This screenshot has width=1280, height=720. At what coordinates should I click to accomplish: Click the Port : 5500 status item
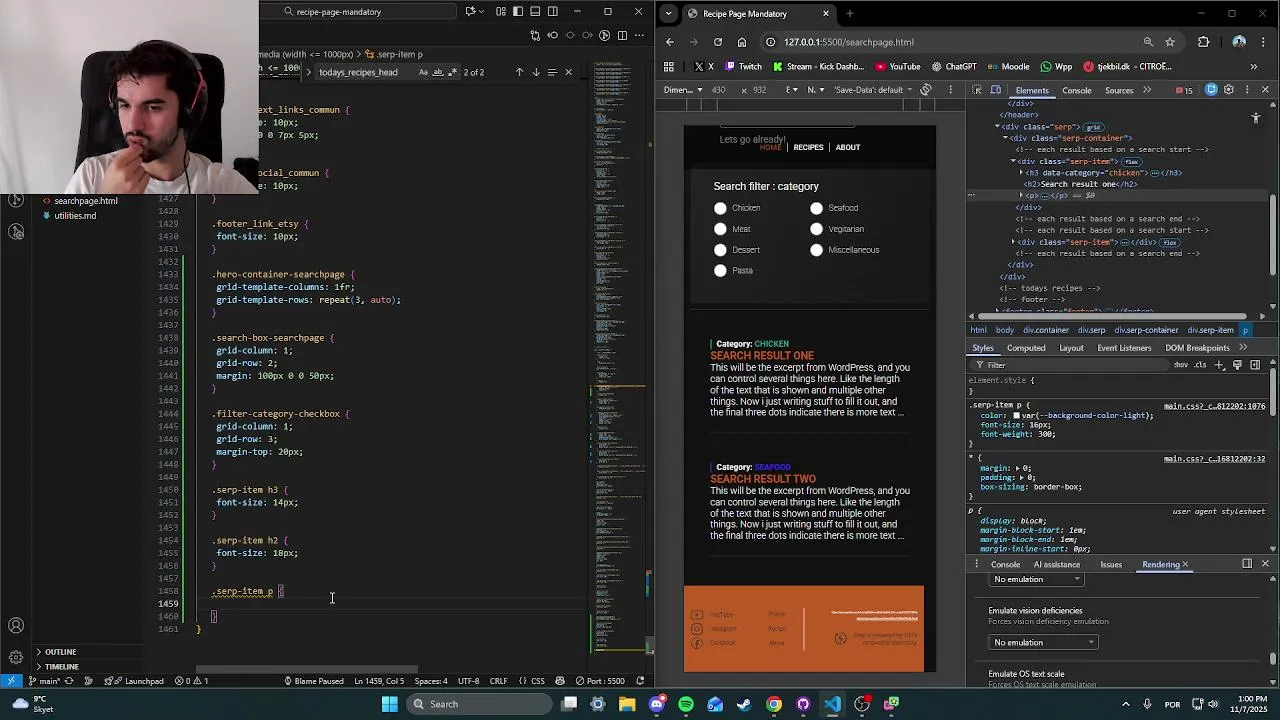point(600,681)
